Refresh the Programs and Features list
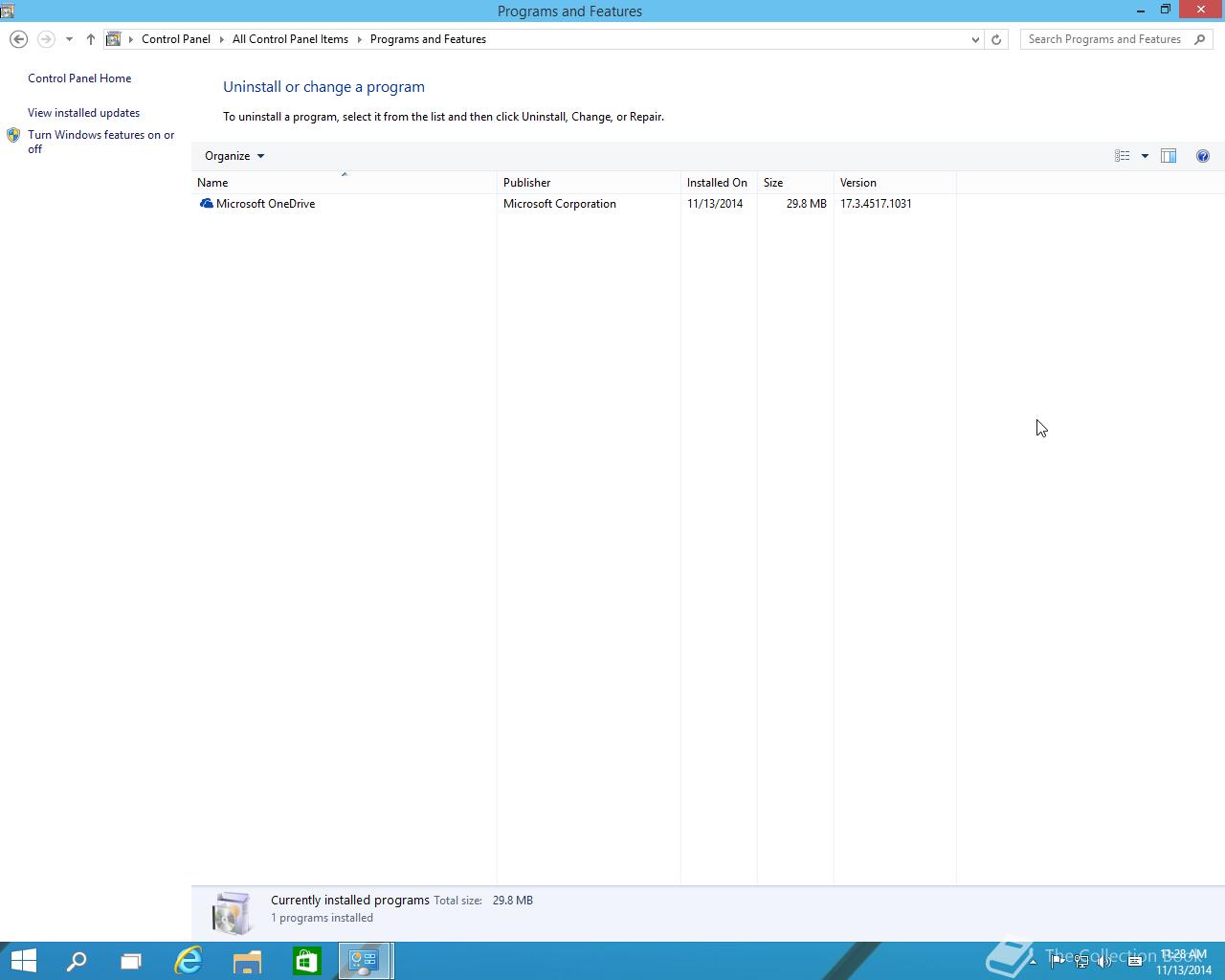Image resolution: width=1225 pixels, height=980 pixels. coord(996,39)
